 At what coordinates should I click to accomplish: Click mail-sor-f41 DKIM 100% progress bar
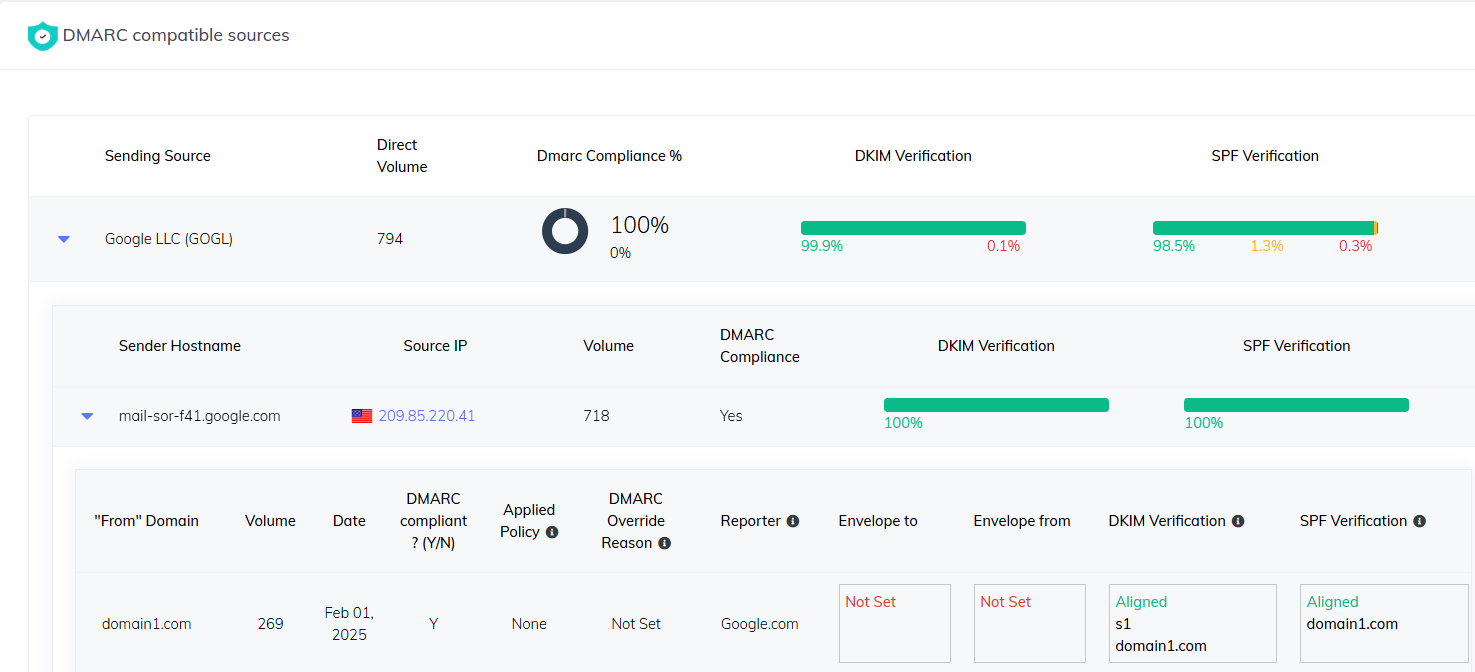click(x=996, y=405)
